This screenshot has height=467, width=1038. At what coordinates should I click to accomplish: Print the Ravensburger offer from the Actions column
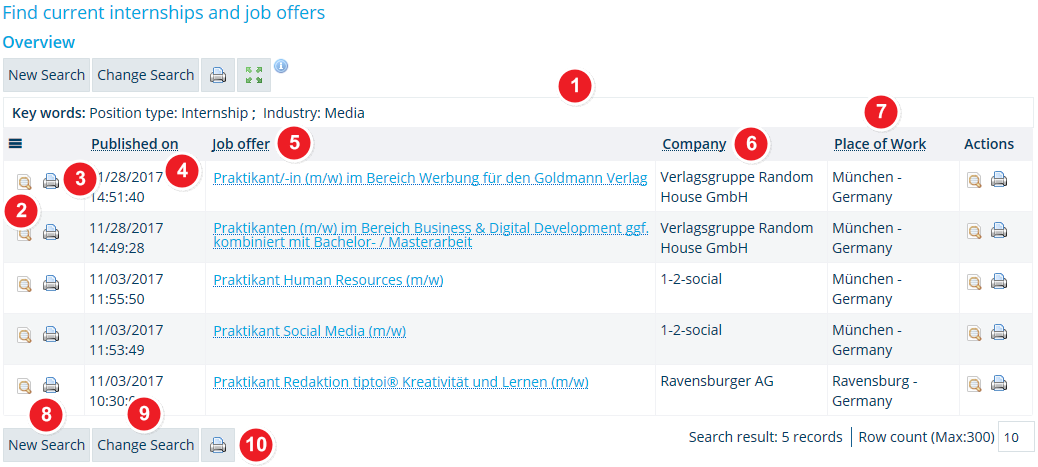[999, 384]
